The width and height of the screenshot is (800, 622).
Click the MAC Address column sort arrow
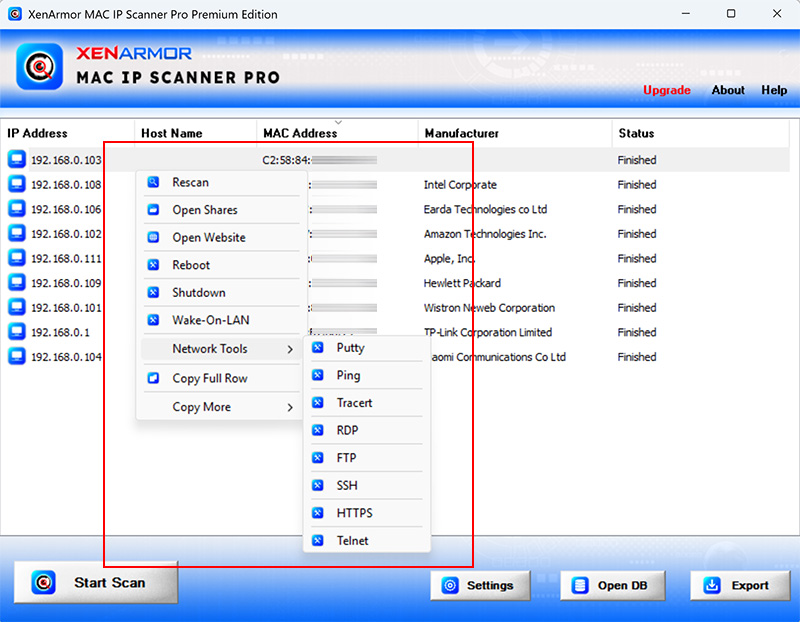click(x=338, y=122)
